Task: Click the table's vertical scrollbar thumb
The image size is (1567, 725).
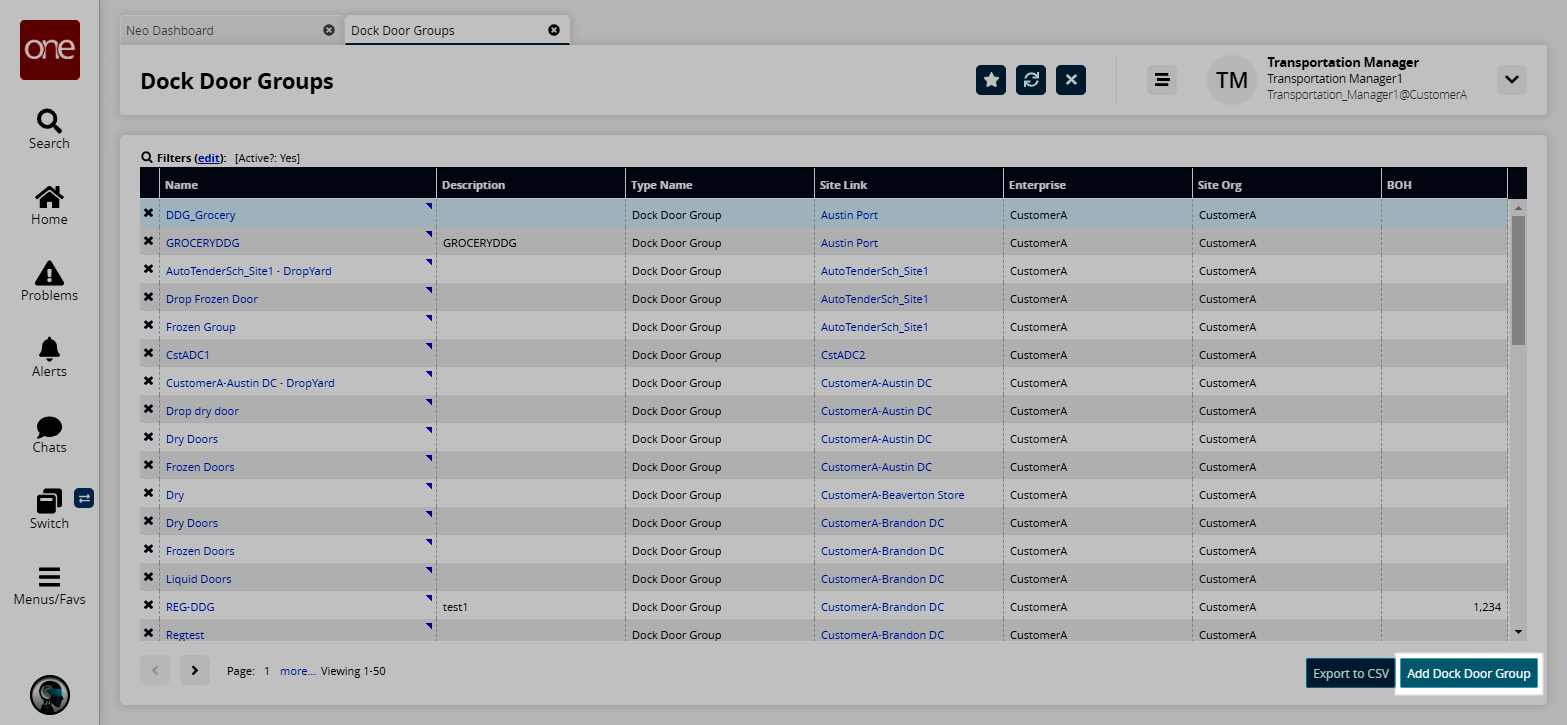Action: 1518,280
